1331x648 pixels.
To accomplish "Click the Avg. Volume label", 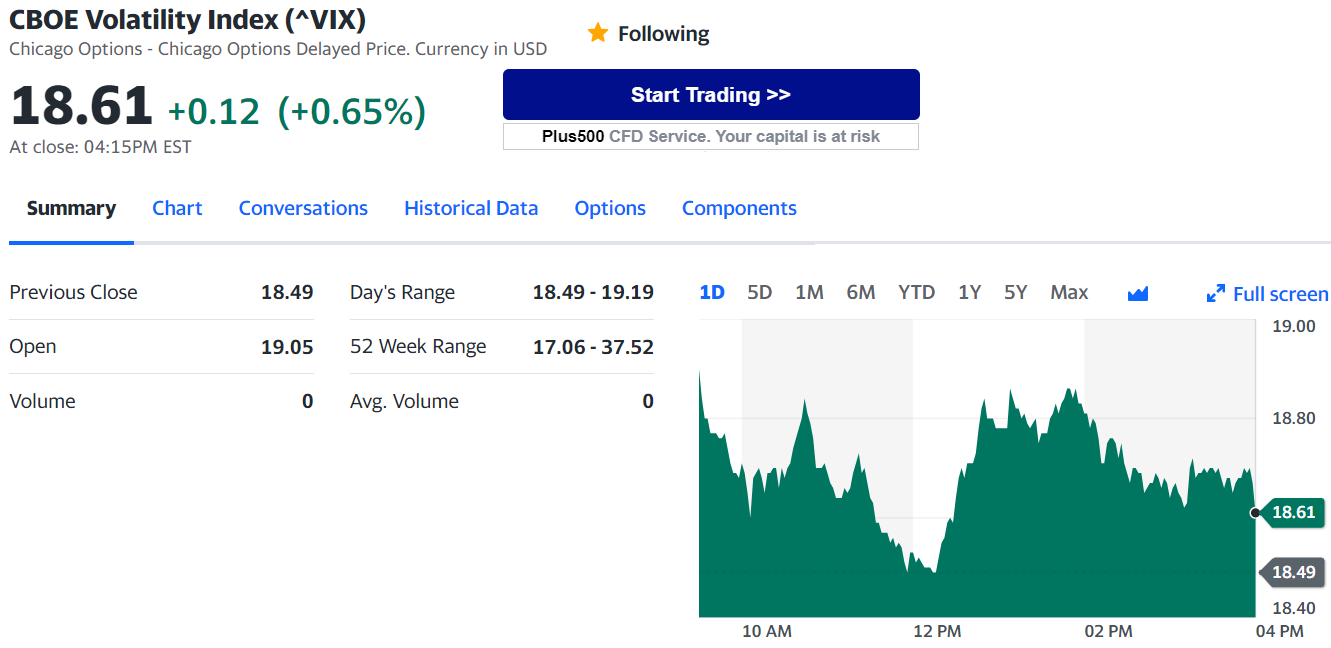I will (404, 401).
